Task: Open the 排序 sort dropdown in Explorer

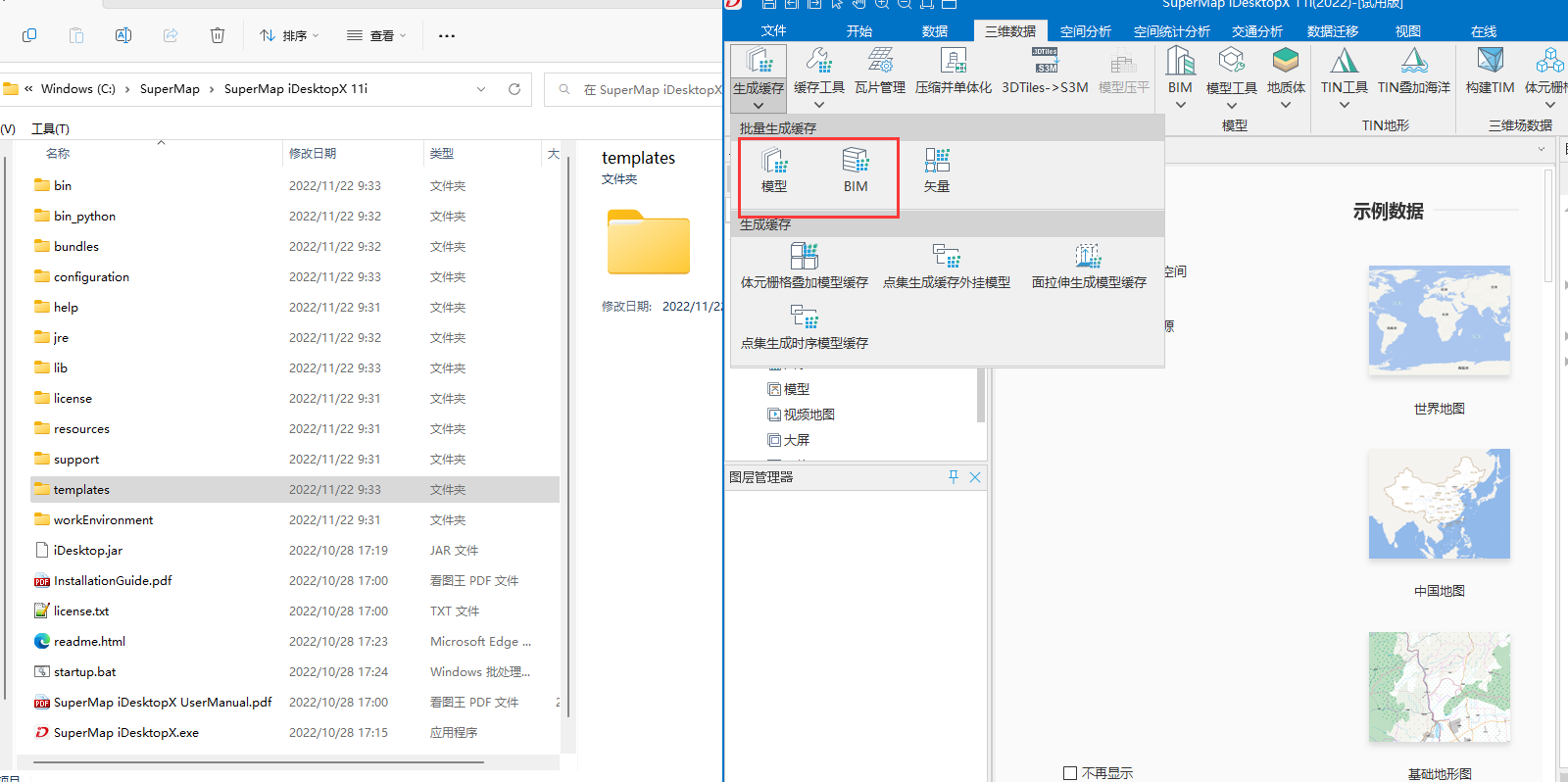Action: [x=289, y=36]
